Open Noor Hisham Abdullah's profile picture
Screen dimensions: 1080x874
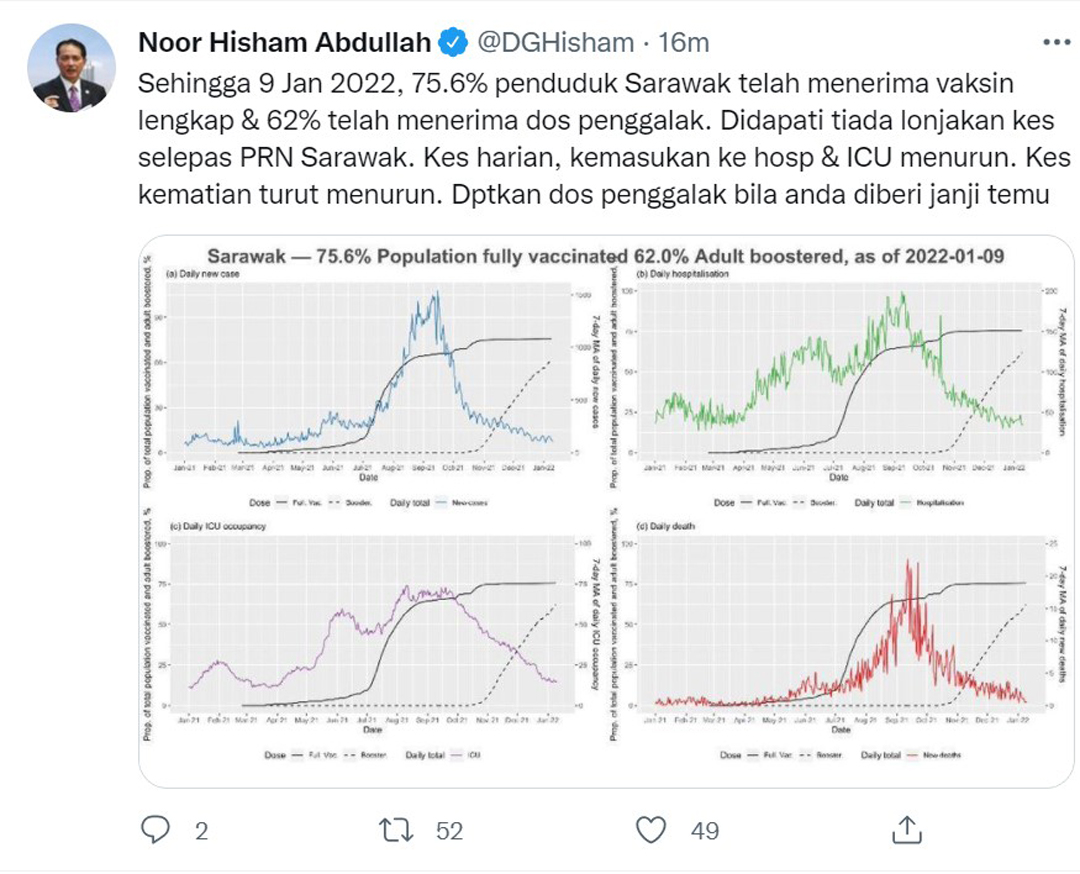pos(72,68)
